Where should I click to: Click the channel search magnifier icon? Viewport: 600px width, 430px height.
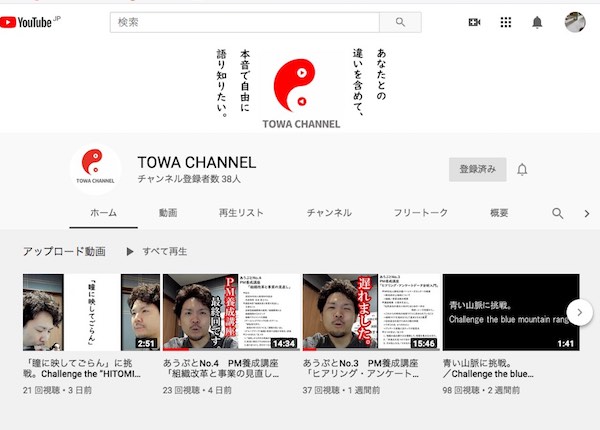(558, 213)
